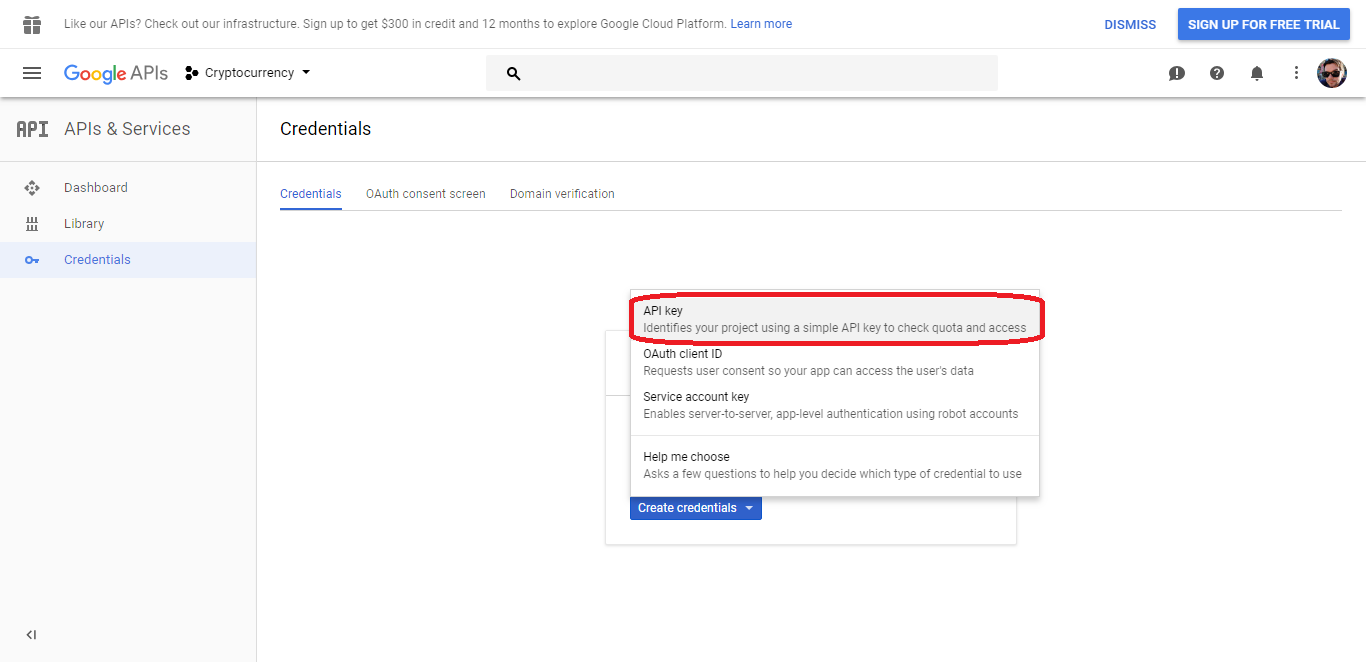Switch to the Credentials tab
The height and width of the screenshot is (662, 1366).
pyautogui.click(x=311, y=194)
